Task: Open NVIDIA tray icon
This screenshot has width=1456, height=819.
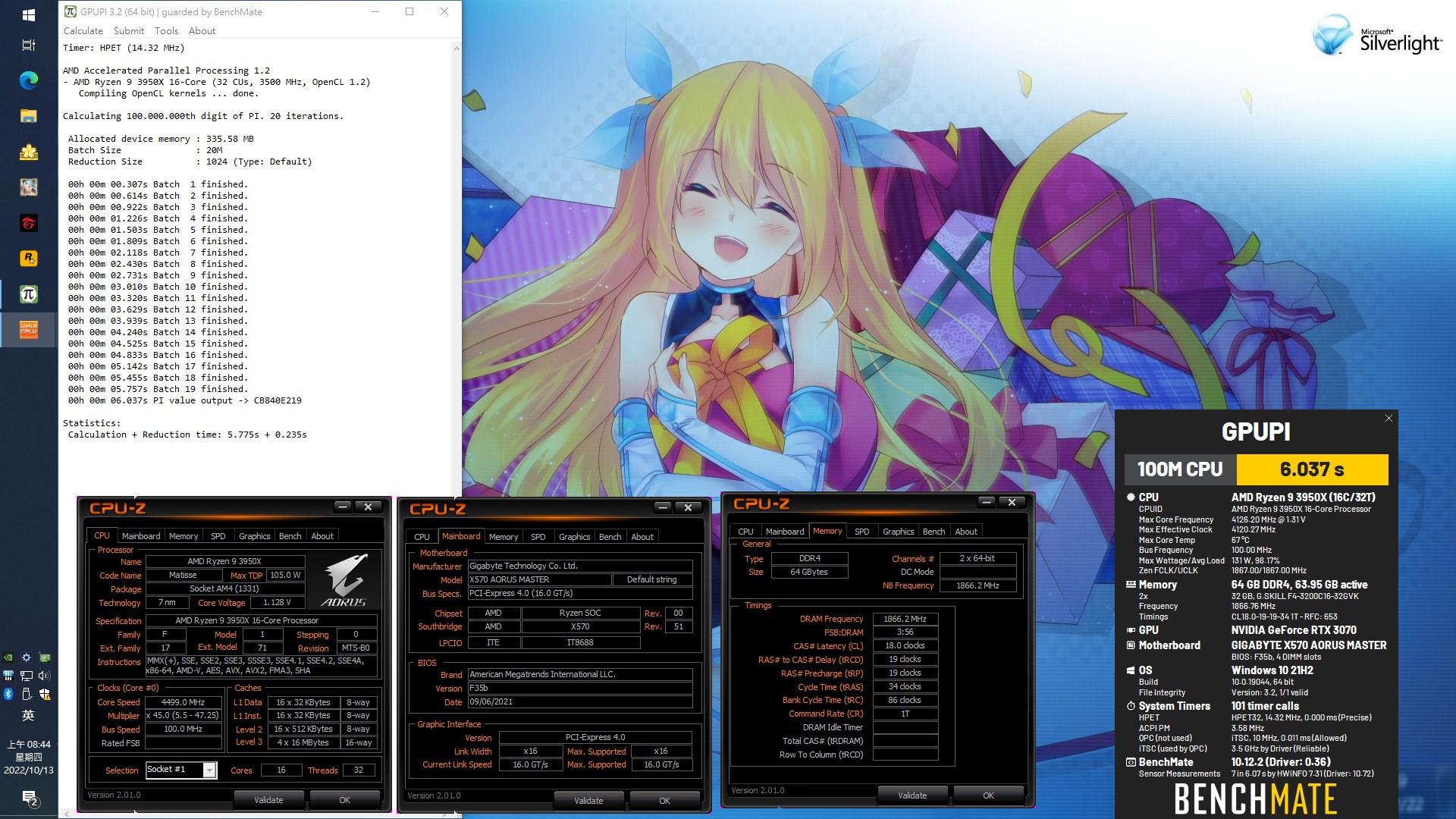Action: click(8, 657)
